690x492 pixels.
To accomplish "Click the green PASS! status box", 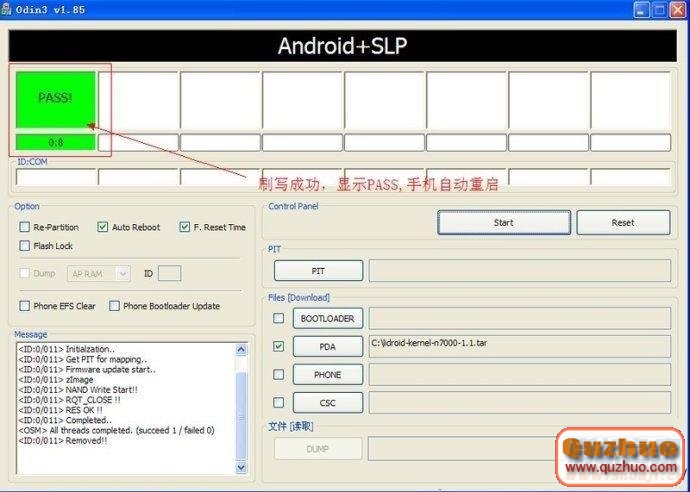I will click(55, 99).
